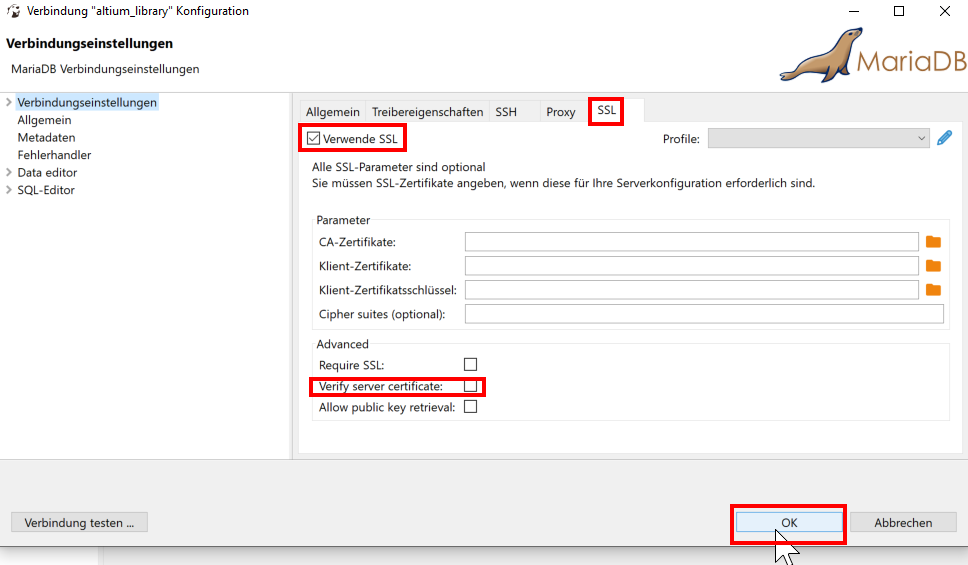Expand the SQL-Editor tree node
The image size is (968, 565).
[x=9, y=190]
